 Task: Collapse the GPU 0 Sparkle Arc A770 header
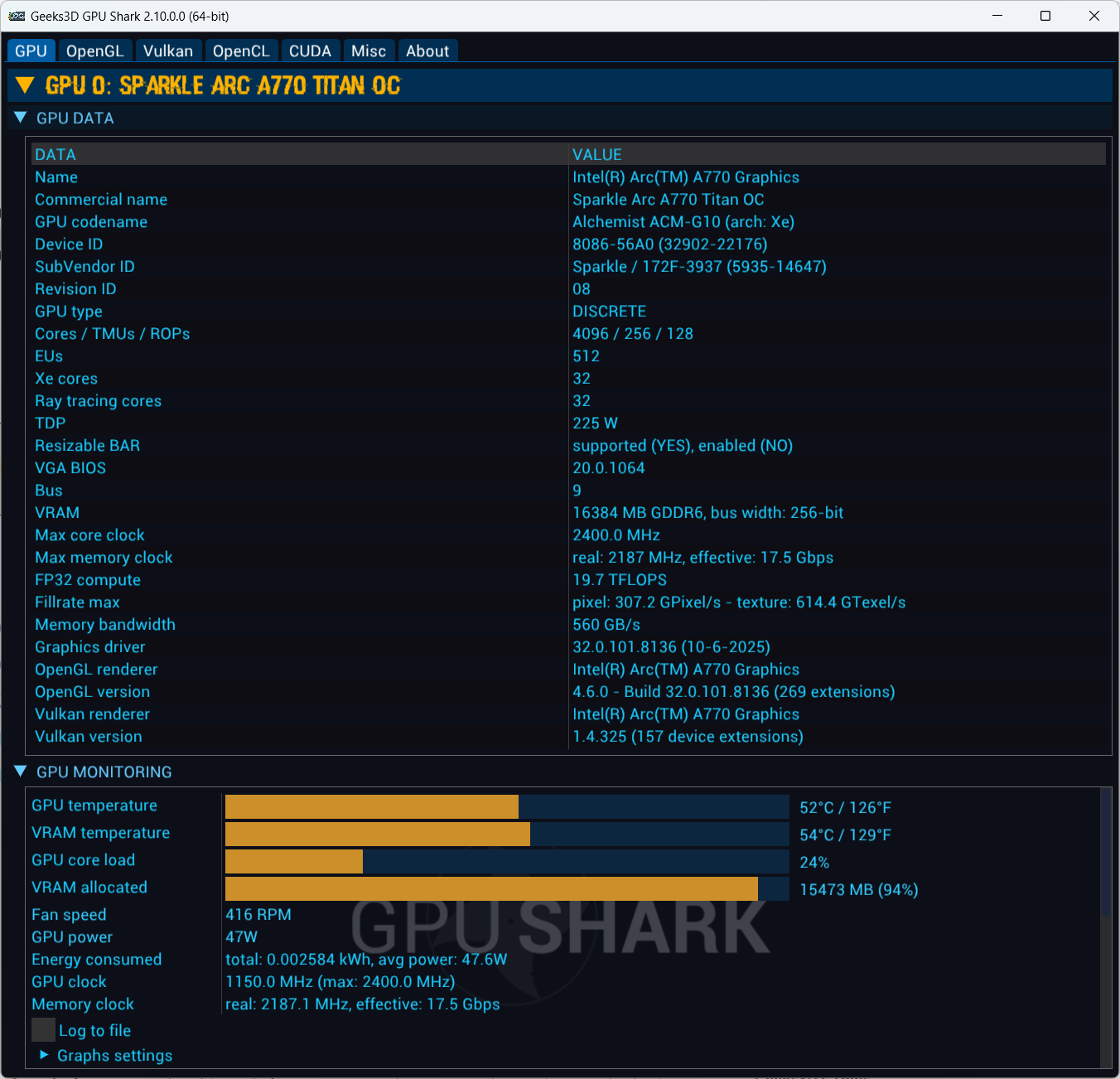point(25,85)
